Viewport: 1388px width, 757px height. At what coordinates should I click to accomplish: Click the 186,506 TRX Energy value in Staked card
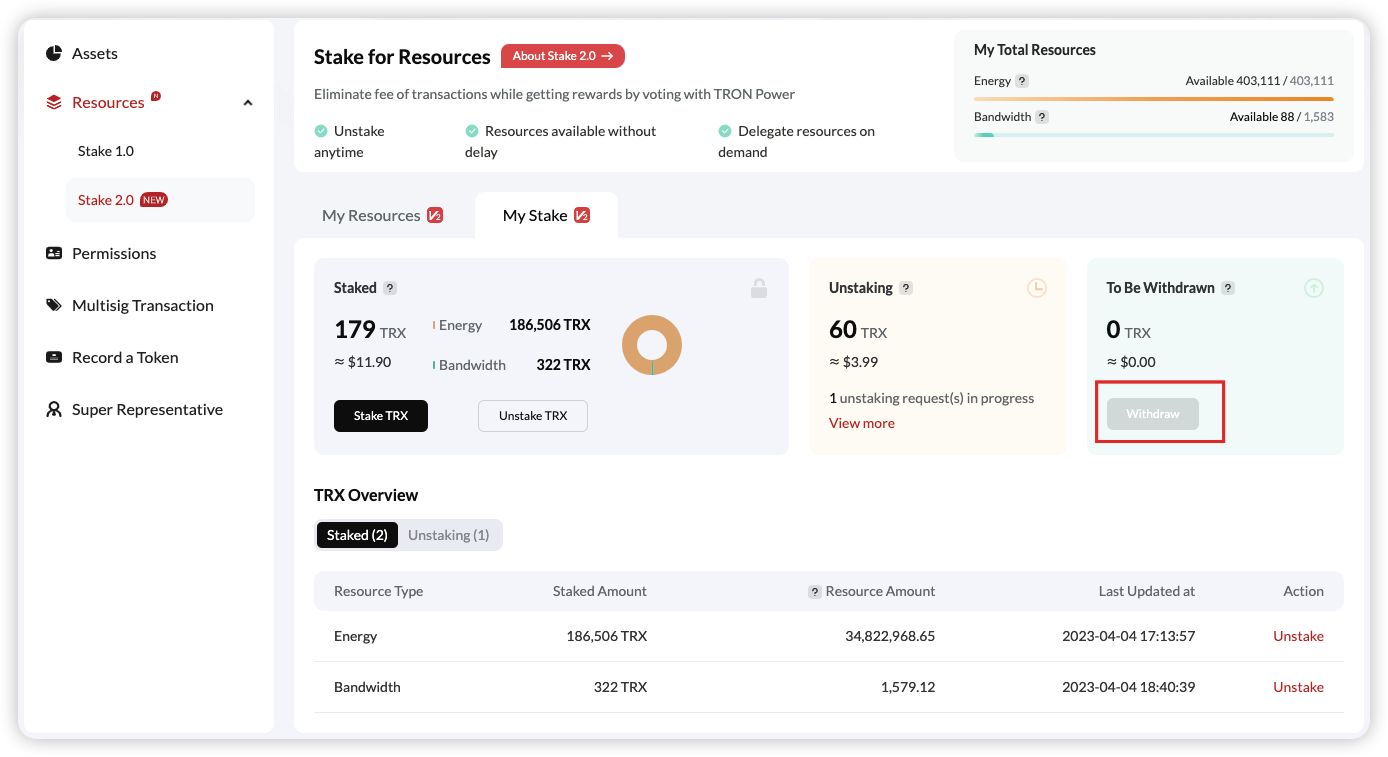[550, 325]
